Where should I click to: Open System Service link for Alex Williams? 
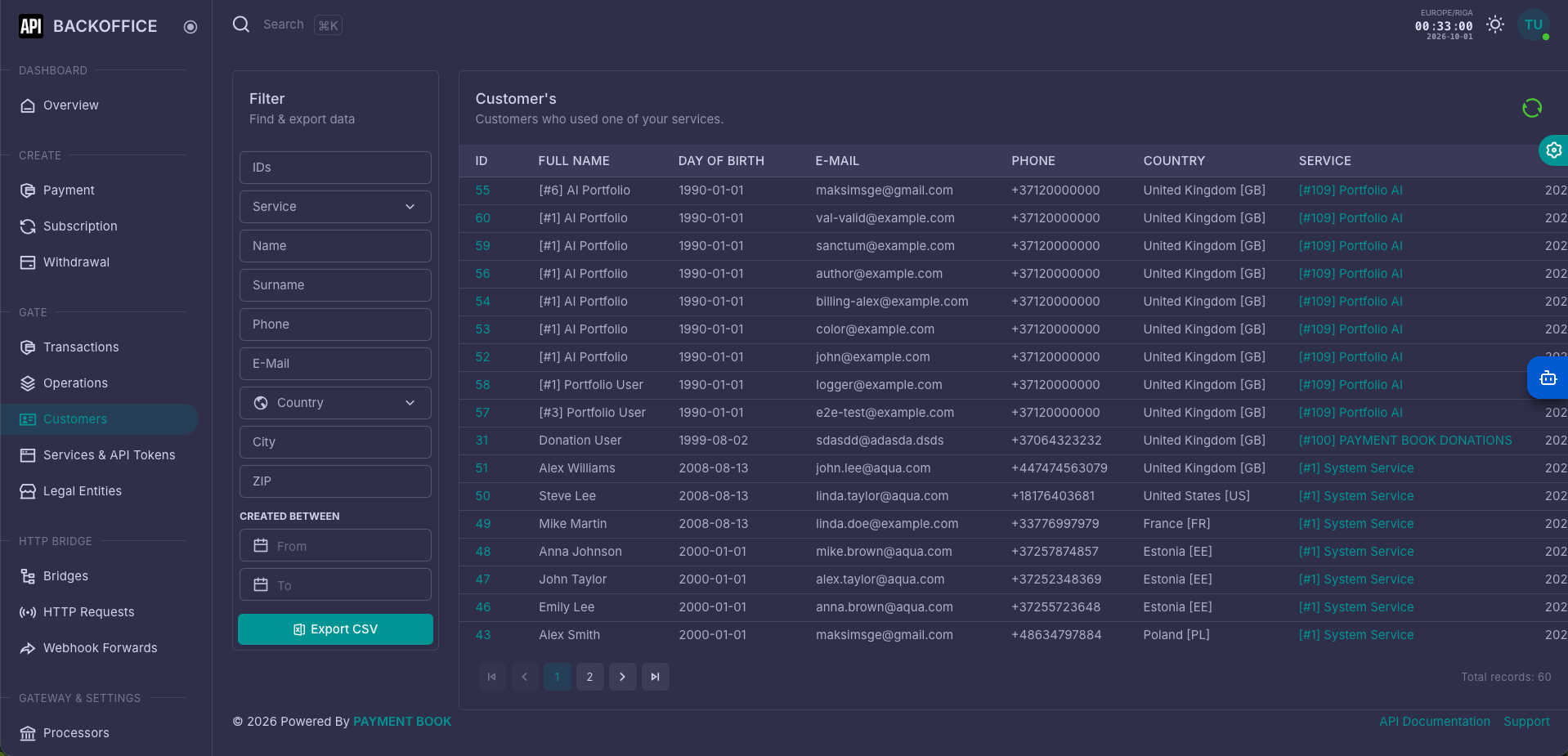pyautogui.click(x=1356, y=468)
